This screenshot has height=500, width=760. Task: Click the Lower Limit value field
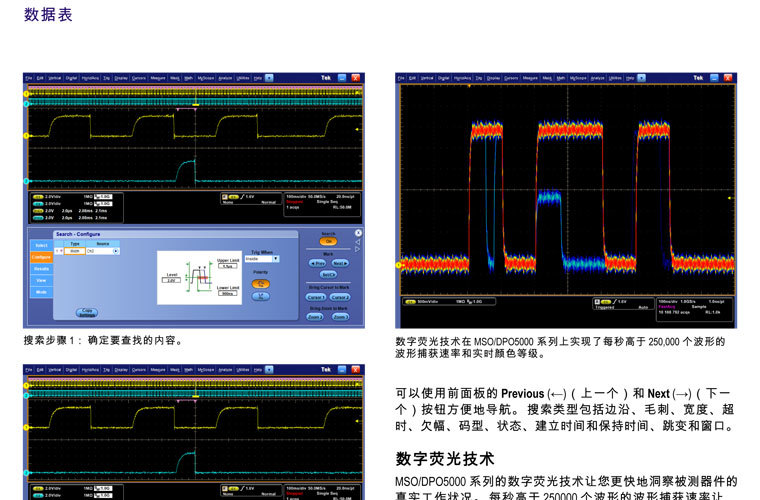[227, 293]
